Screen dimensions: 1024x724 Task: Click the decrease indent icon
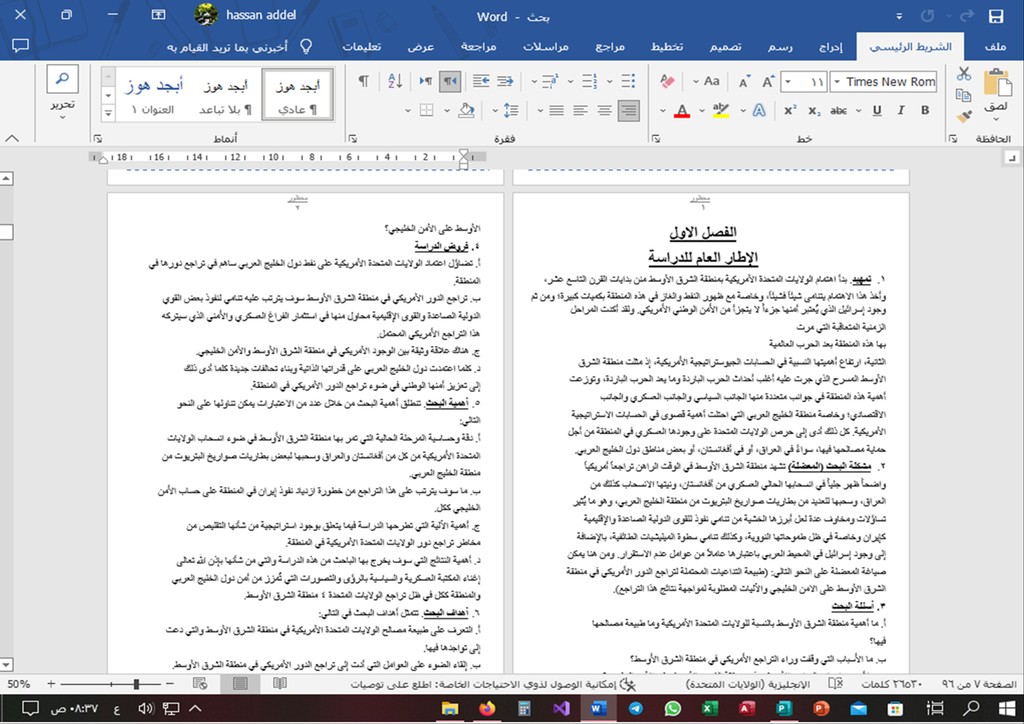pyautogui.click(x=505, y=82)
